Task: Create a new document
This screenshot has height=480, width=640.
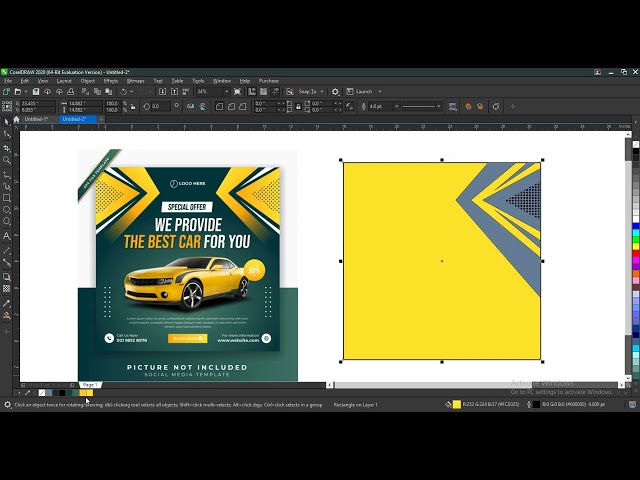Action: pos(6,91)
